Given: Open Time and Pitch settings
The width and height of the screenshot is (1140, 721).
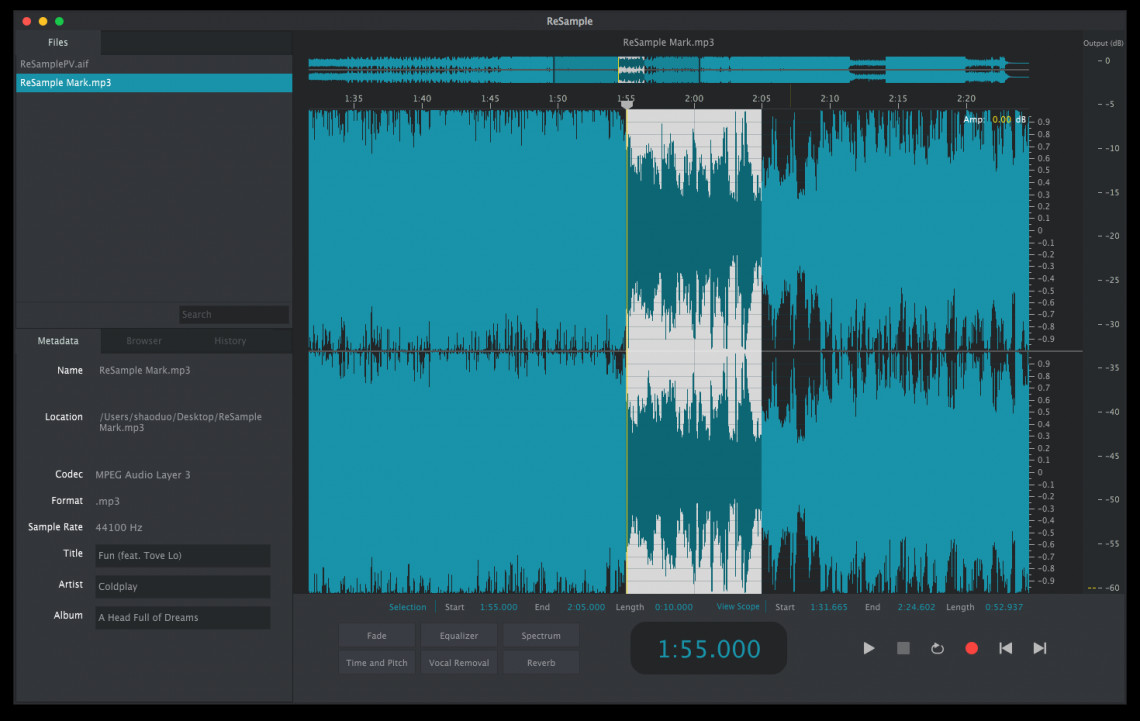Looking at the screenshot, I should point(377,663).
